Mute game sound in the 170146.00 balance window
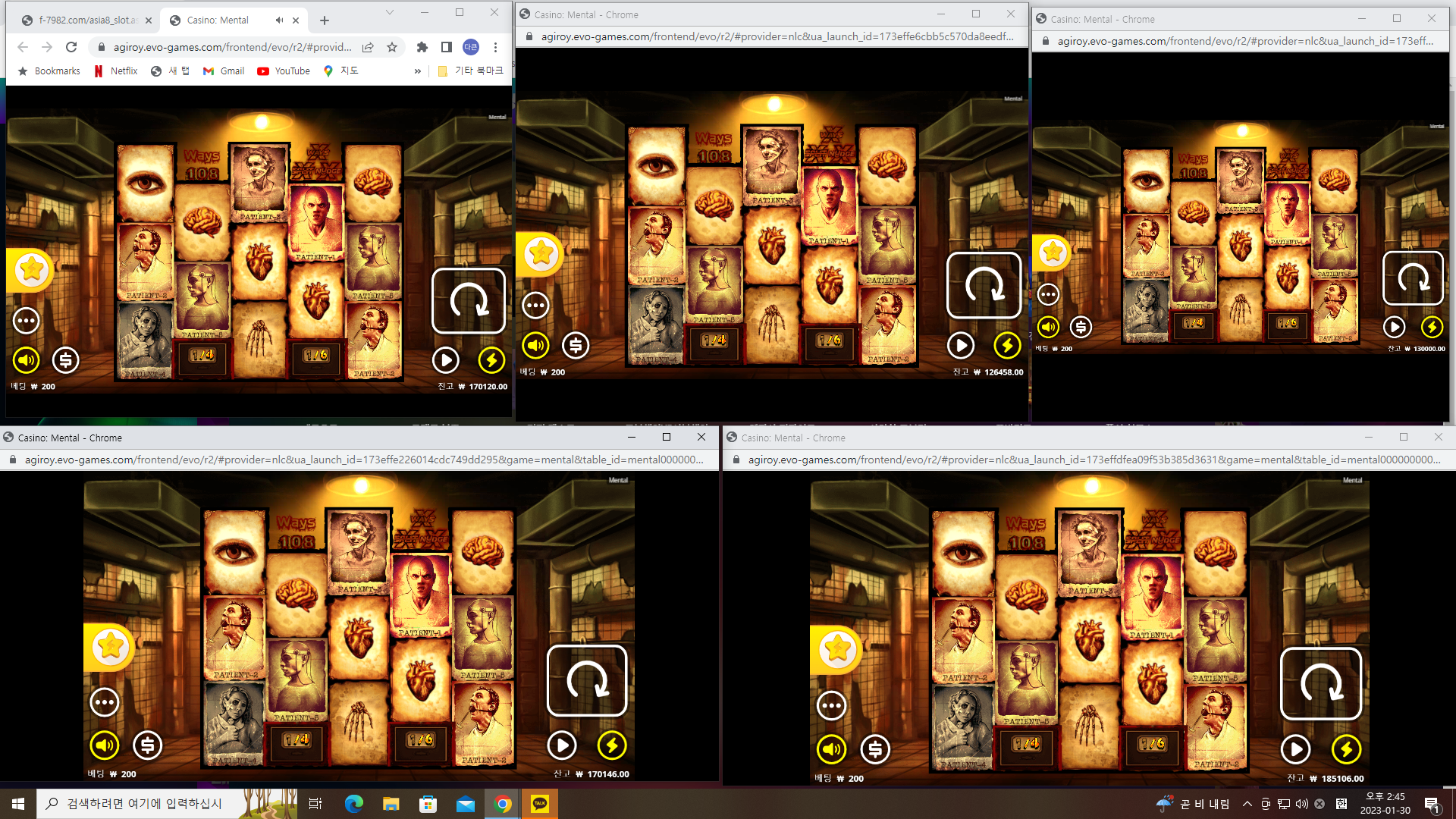Screen dimensions: 1456x819 [x=105, y=745]
